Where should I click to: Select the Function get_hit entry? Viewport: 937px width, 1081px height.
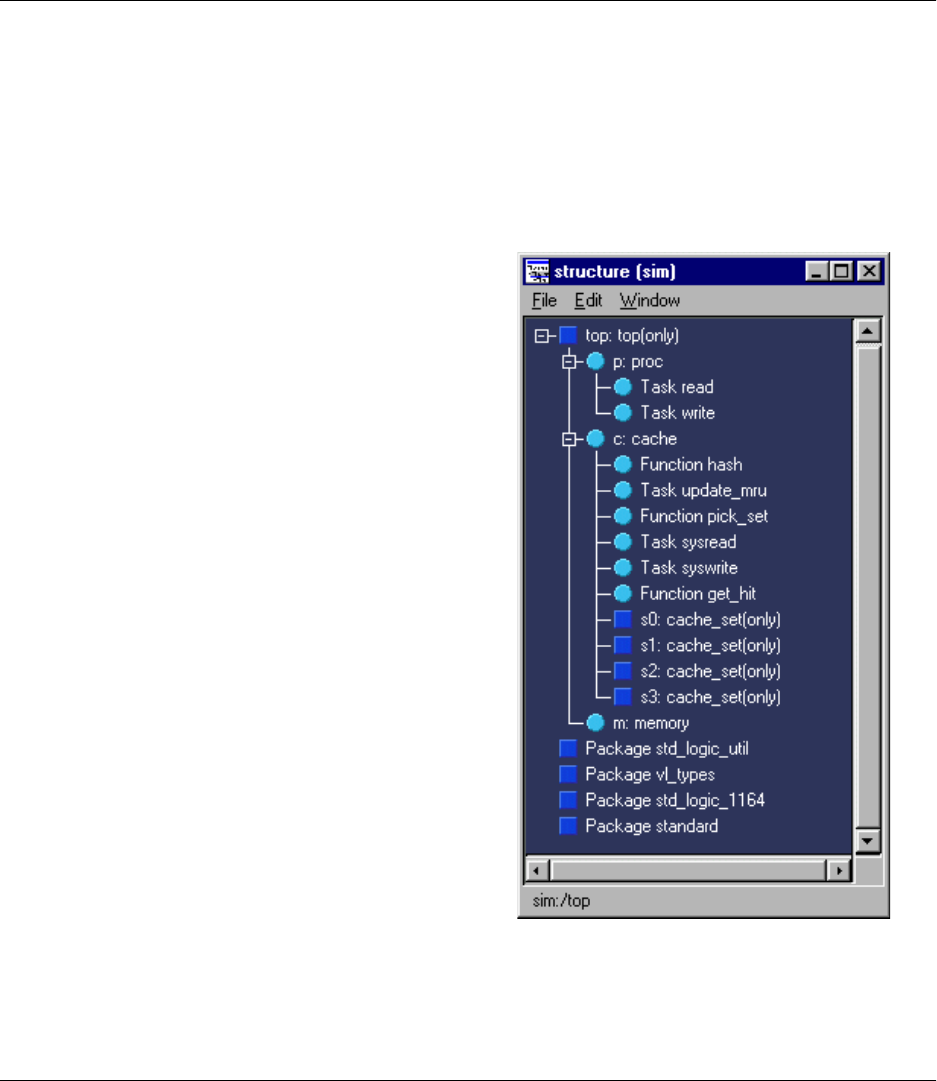tap(698, 594)
